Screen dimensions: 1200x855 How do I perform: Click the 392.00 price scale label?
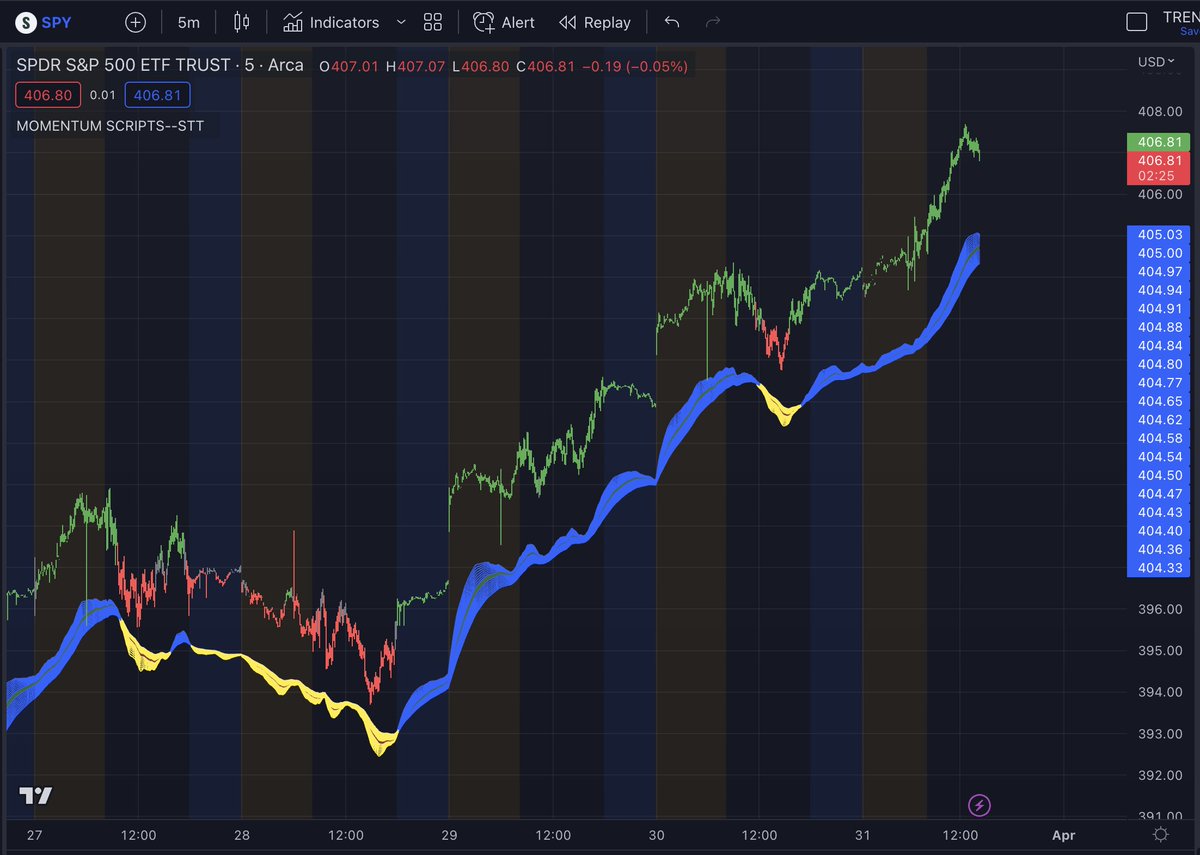pyautogui.click(x=1160, y=775)
